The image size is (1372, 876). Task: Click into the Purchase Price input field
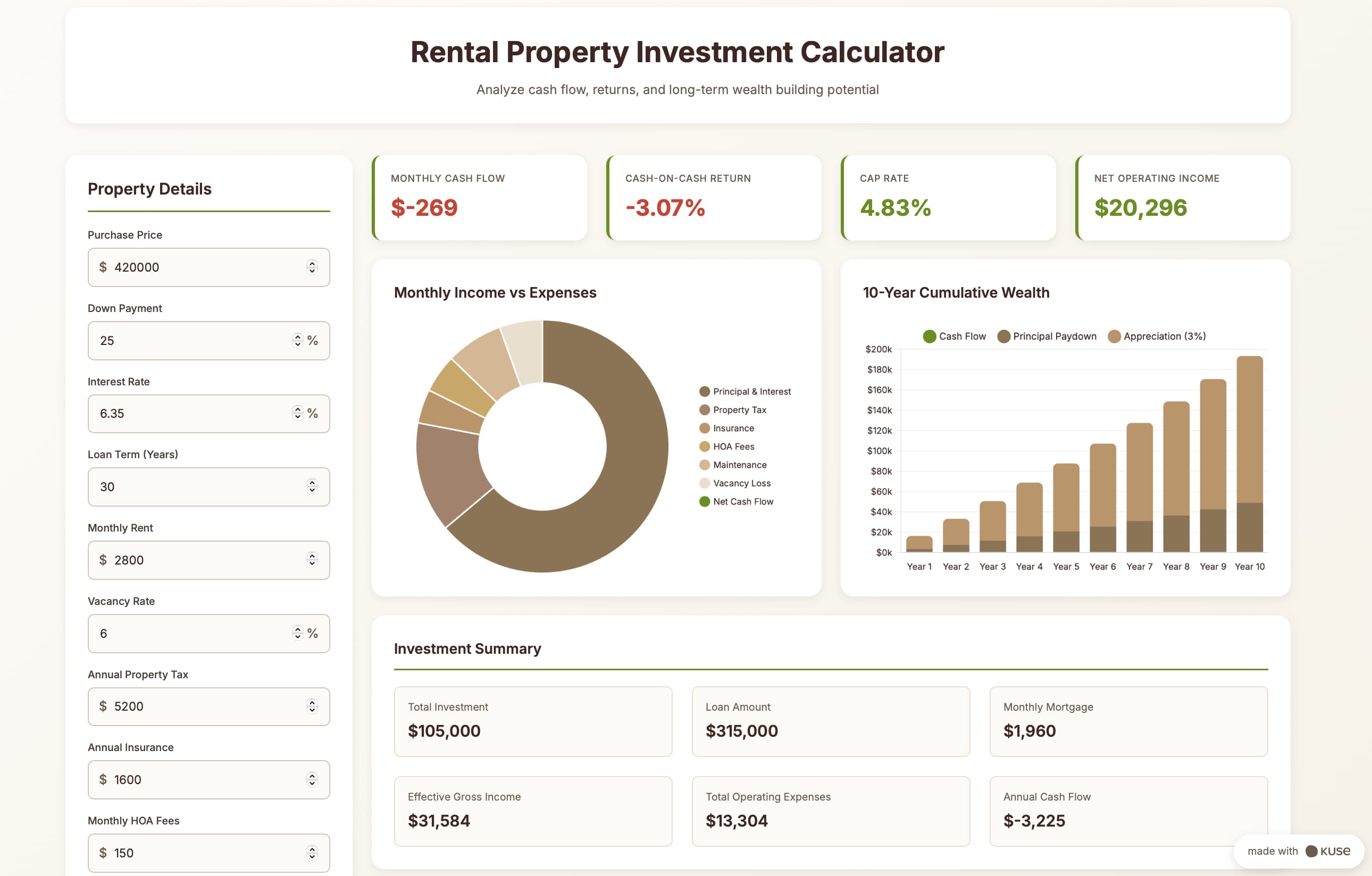tap(208, 267)
